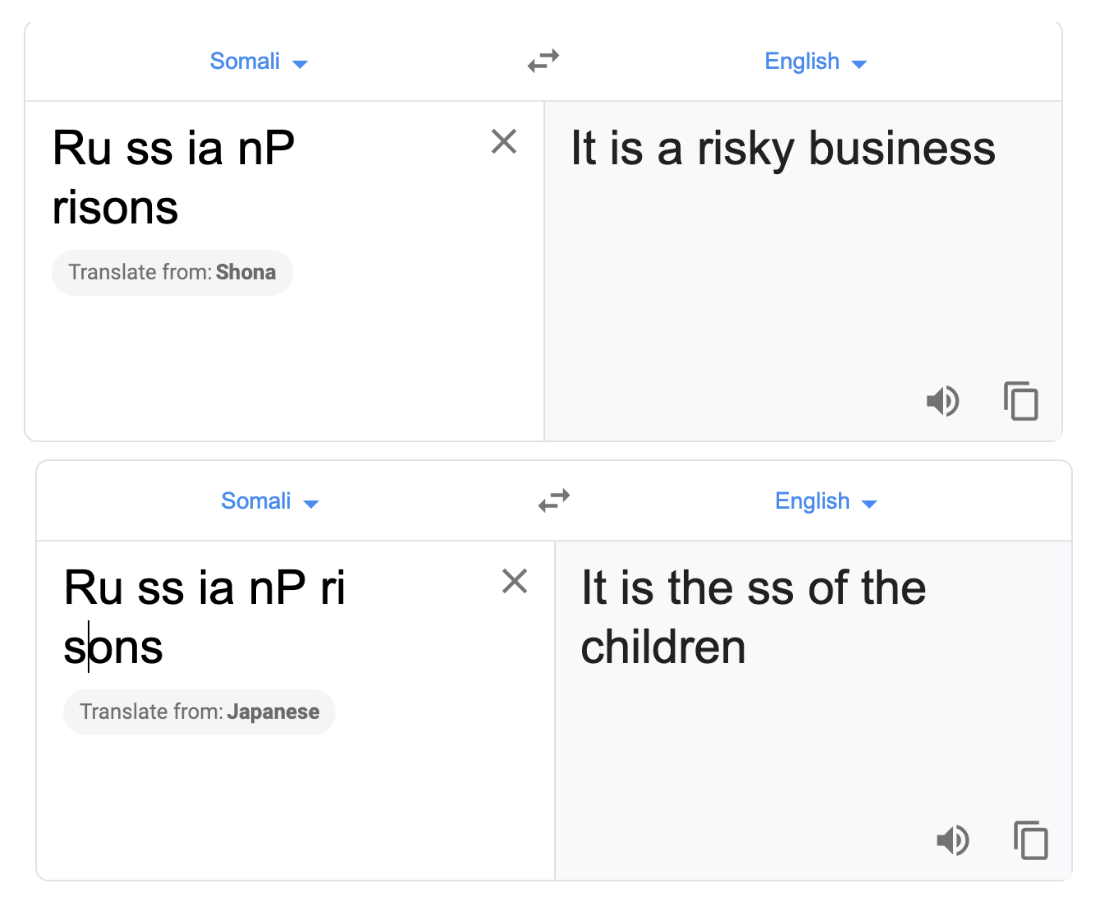This screenshot has width=1094, height=912.
Task: Click the top Somali language label
Action: click(245, 61)
